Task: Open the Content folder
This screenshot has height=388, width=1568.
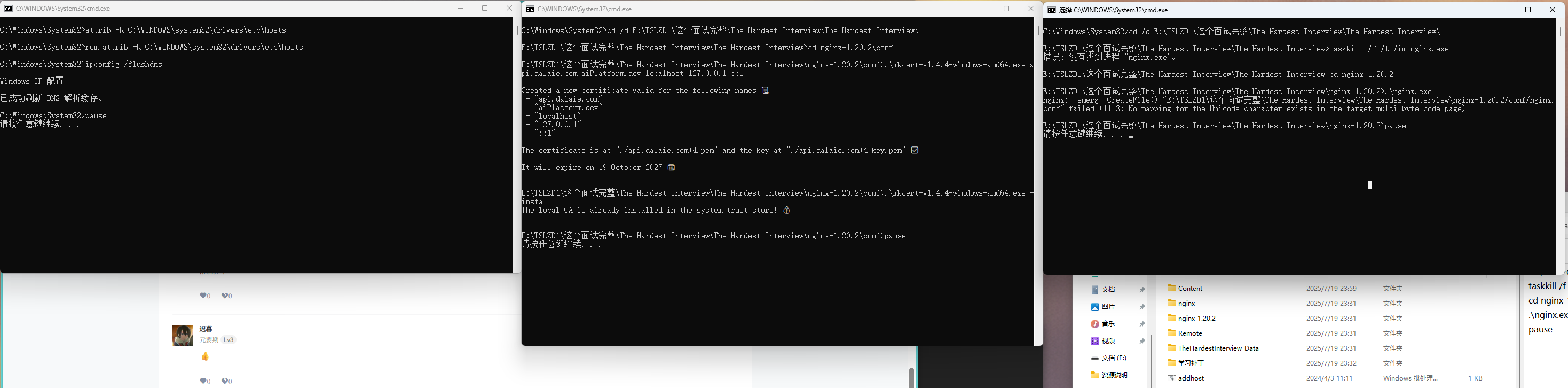Action: coord(1189,288)
